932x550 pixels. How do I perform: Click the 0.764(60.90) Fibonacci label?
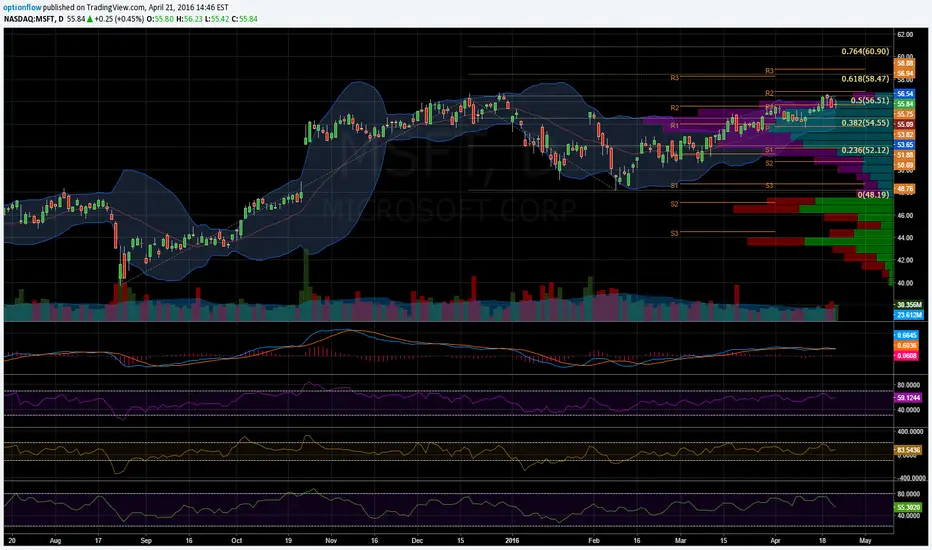(x=865, y=52)
